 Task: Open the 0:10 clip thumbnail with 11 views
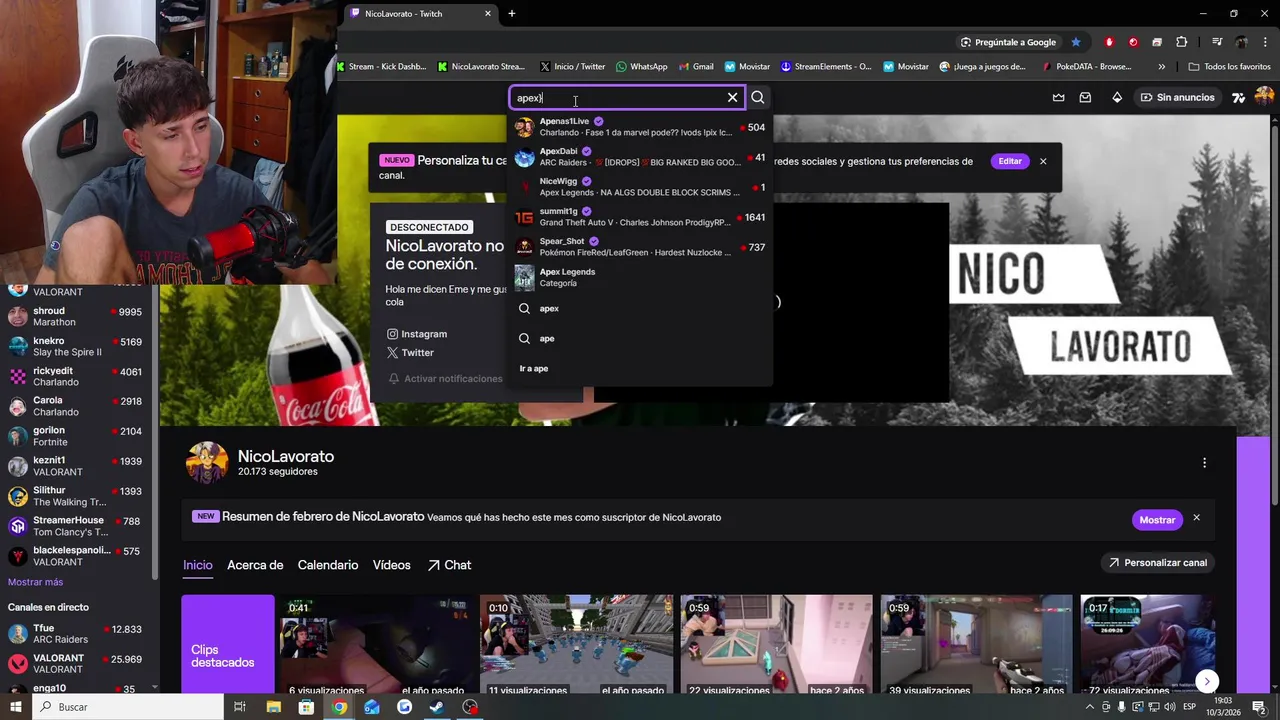[x=577, y=644]
